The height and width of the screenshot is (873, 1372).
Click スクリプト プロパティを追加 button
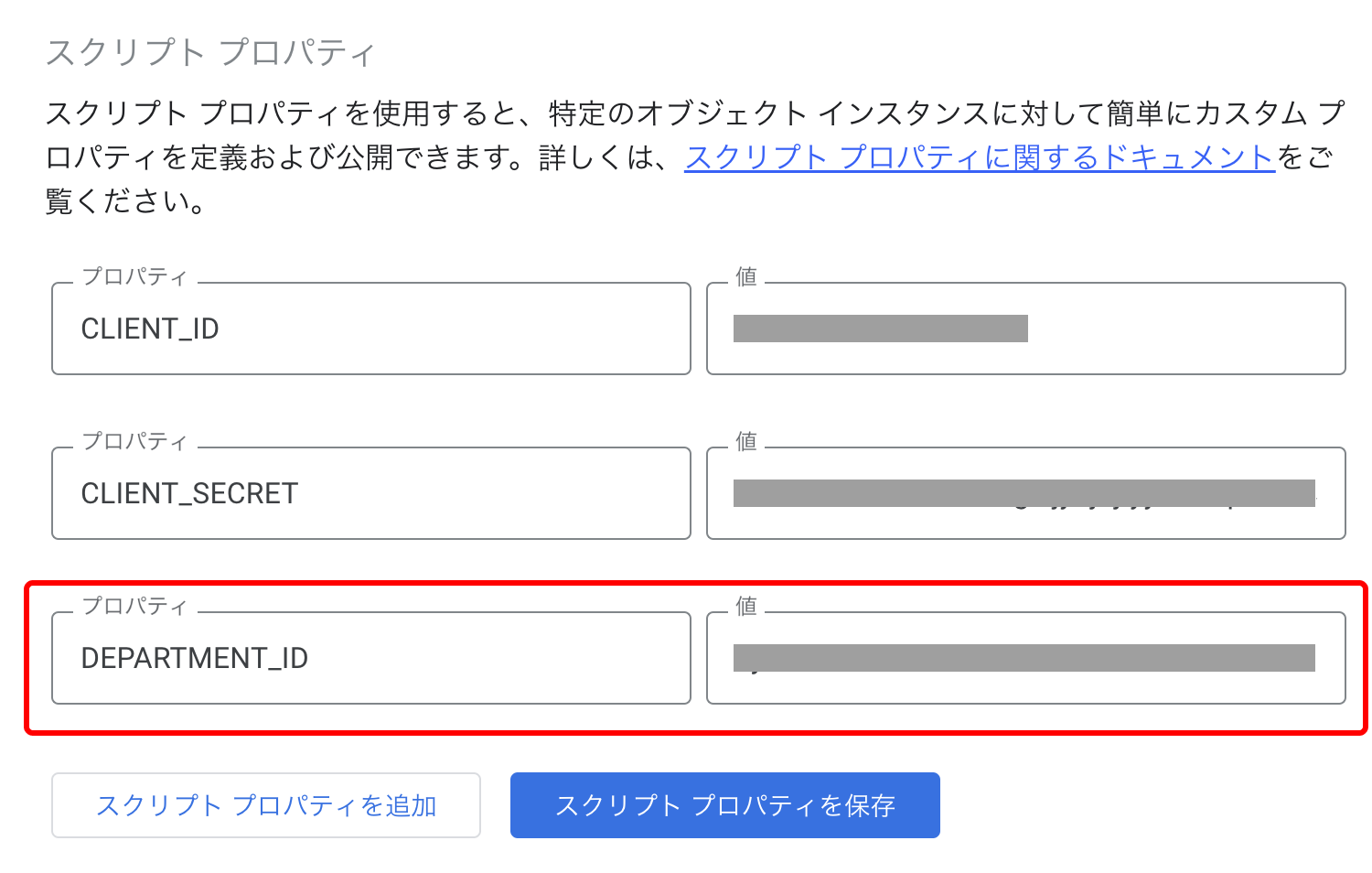(x=266, y=805)
